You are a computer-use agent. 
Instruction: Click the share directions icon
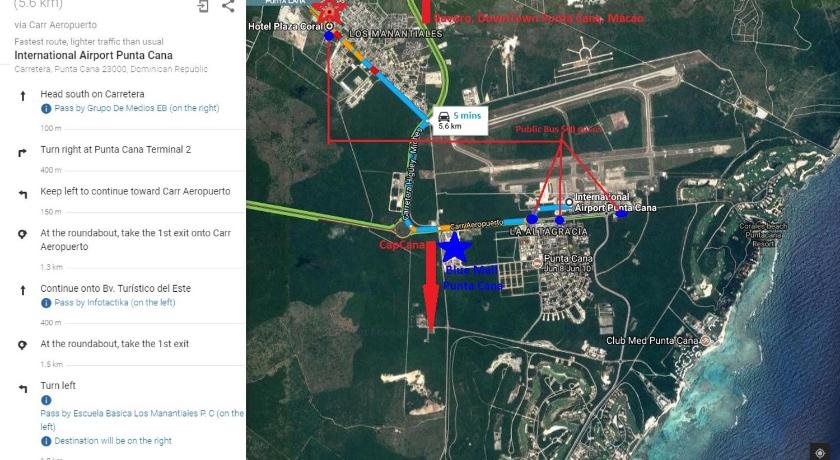pos(228,6)
